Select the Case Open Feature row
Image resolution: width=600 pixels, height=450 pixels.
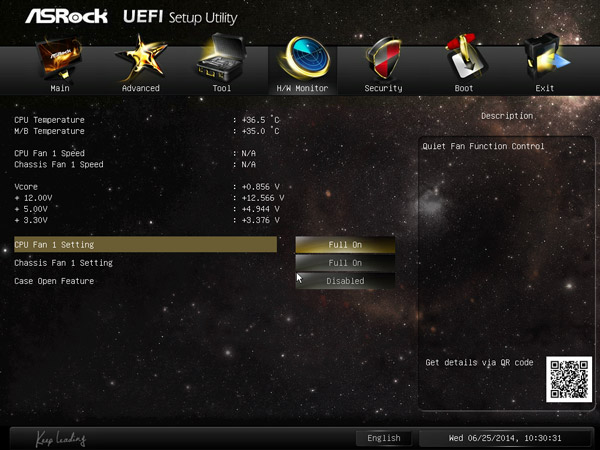coord(54,281)
